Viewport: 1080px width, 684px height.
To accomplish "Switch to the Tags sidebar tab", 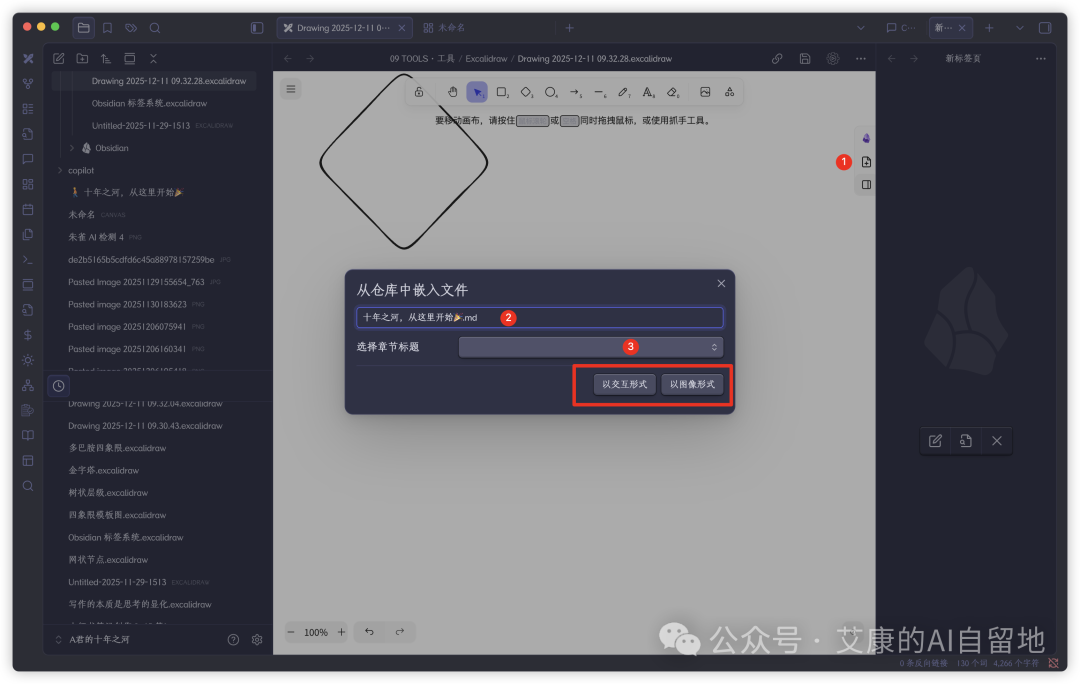I will click(x=131, y=28).
